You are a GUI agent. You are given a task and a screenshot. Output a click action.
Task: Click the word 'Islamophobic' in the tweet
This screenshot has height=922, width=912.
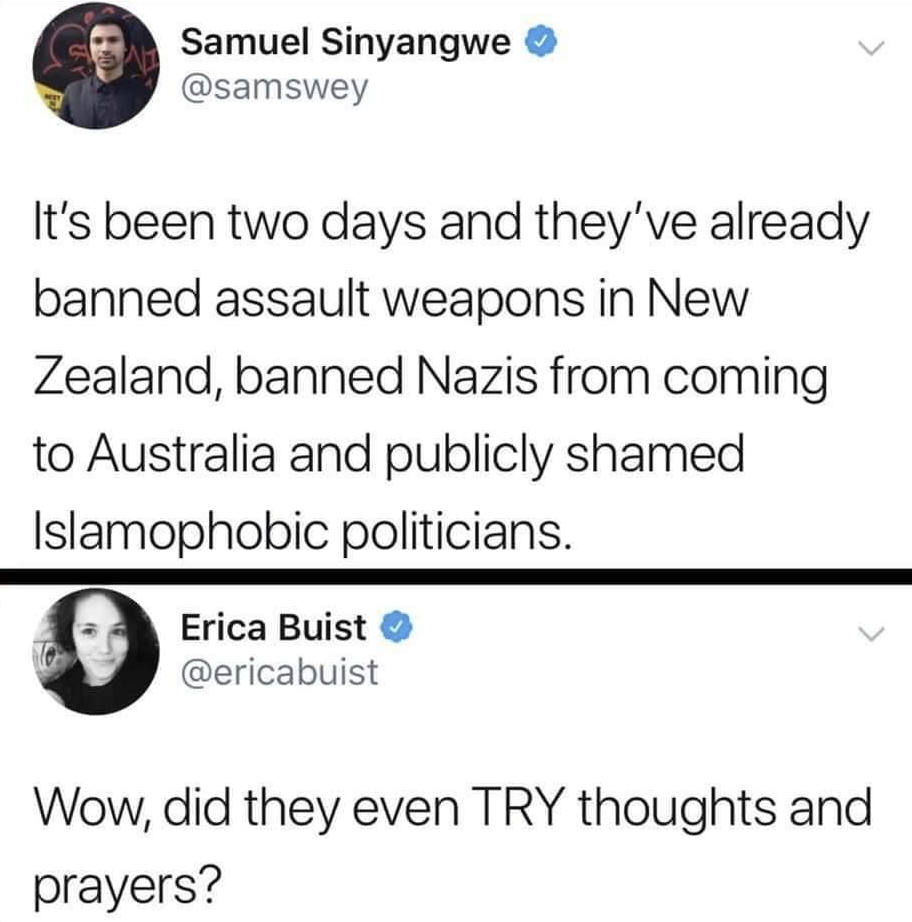(x=181, y=532)
